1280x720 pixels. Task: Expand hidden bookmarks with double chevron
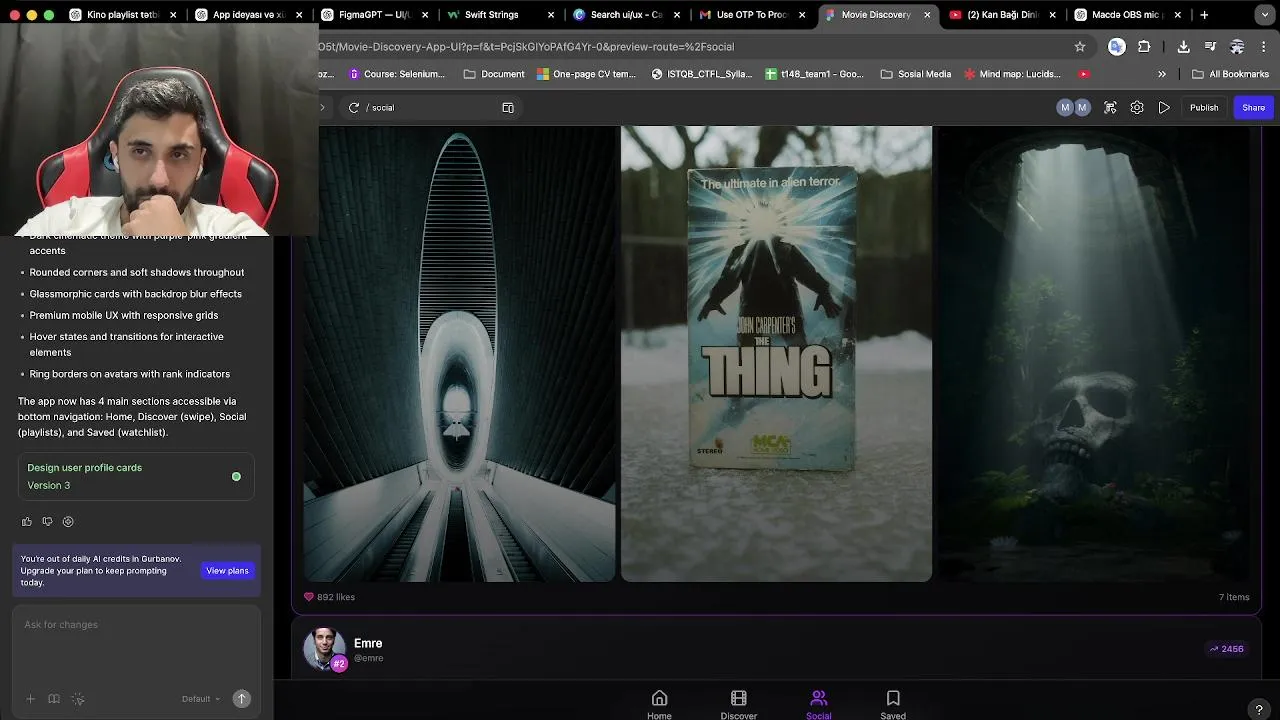(1162, 74)
